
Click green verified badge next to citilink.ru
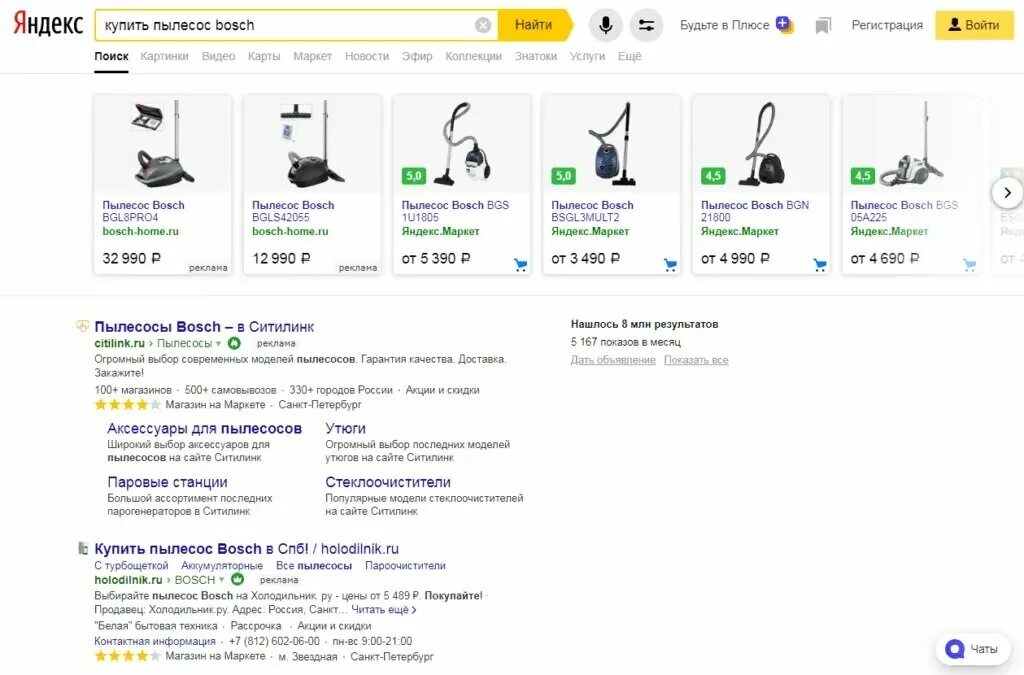click(234, 343)
